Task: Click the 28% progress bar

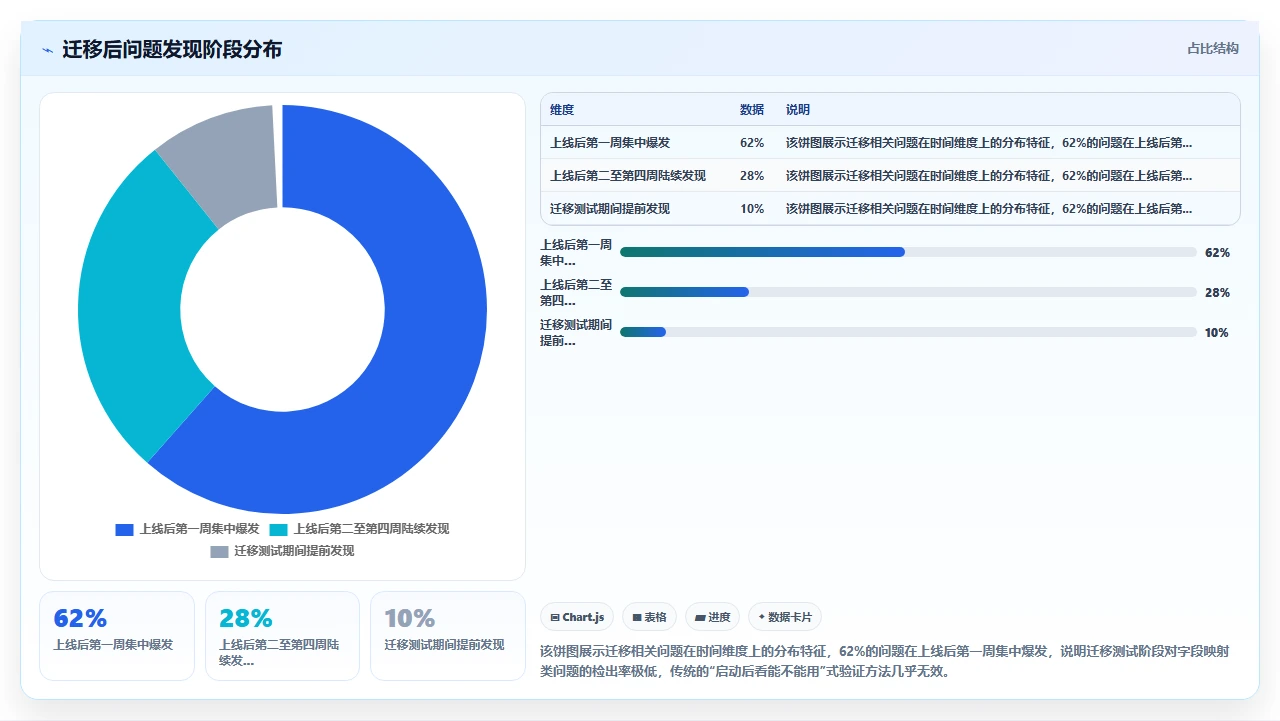Action: (x=908, y=292)
